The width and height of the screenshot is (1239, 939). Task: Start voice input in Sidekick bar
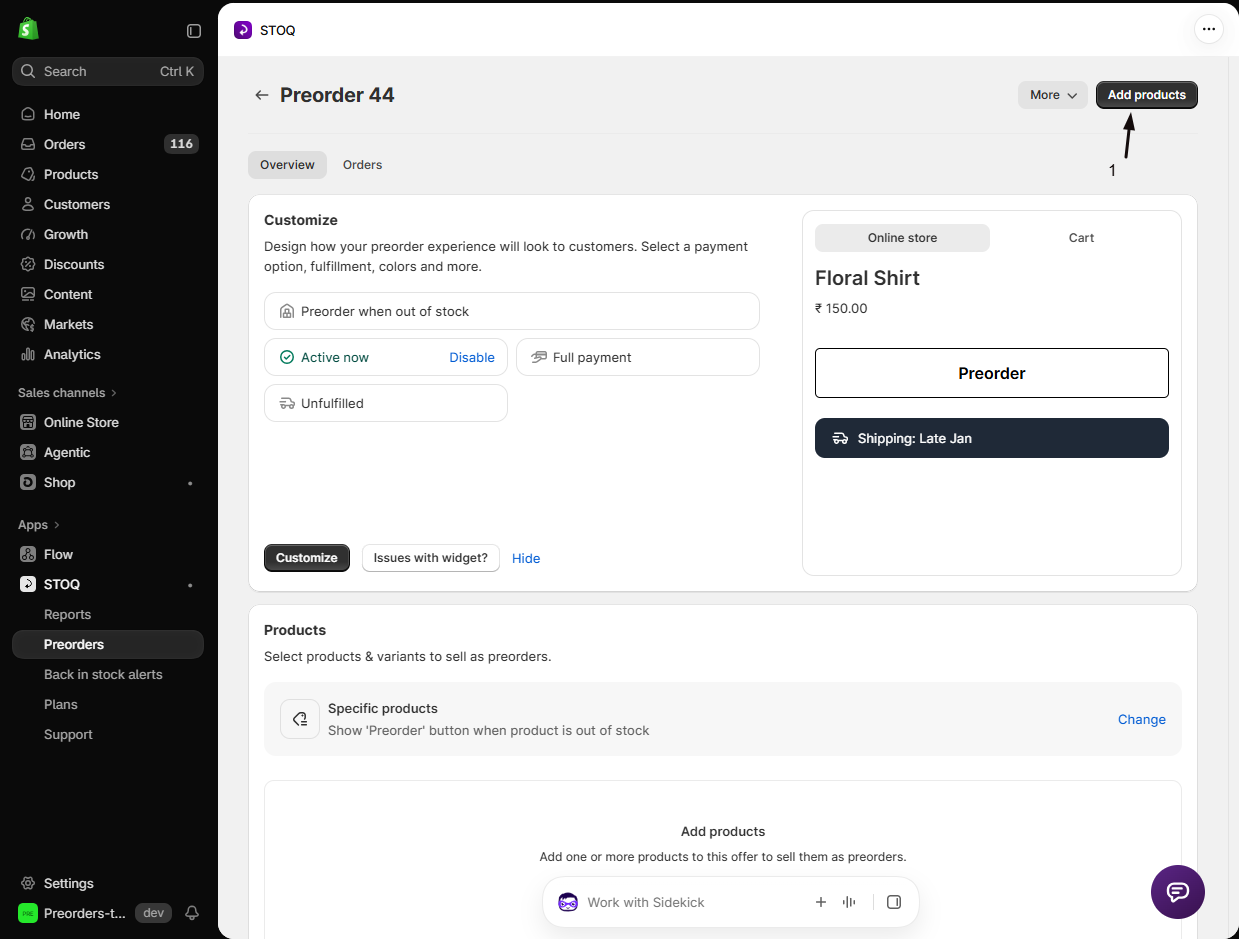849,902
